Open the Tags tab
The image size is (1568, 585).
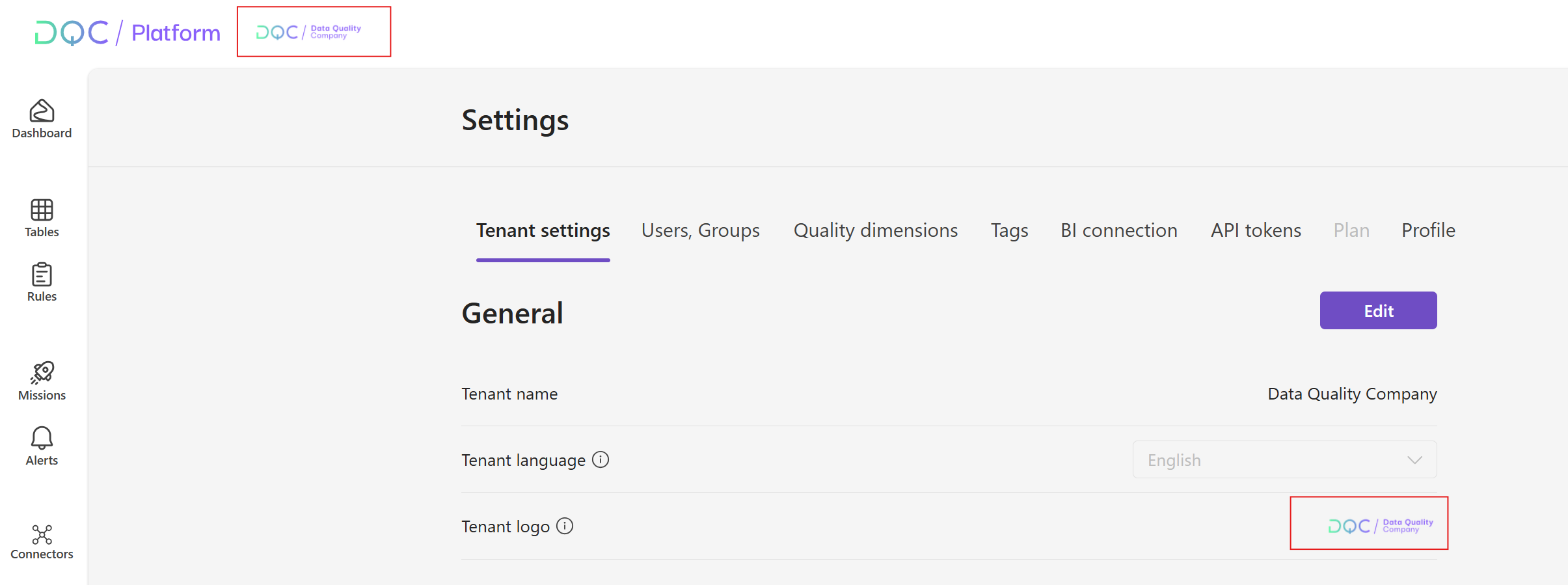tap(1009, 230)
